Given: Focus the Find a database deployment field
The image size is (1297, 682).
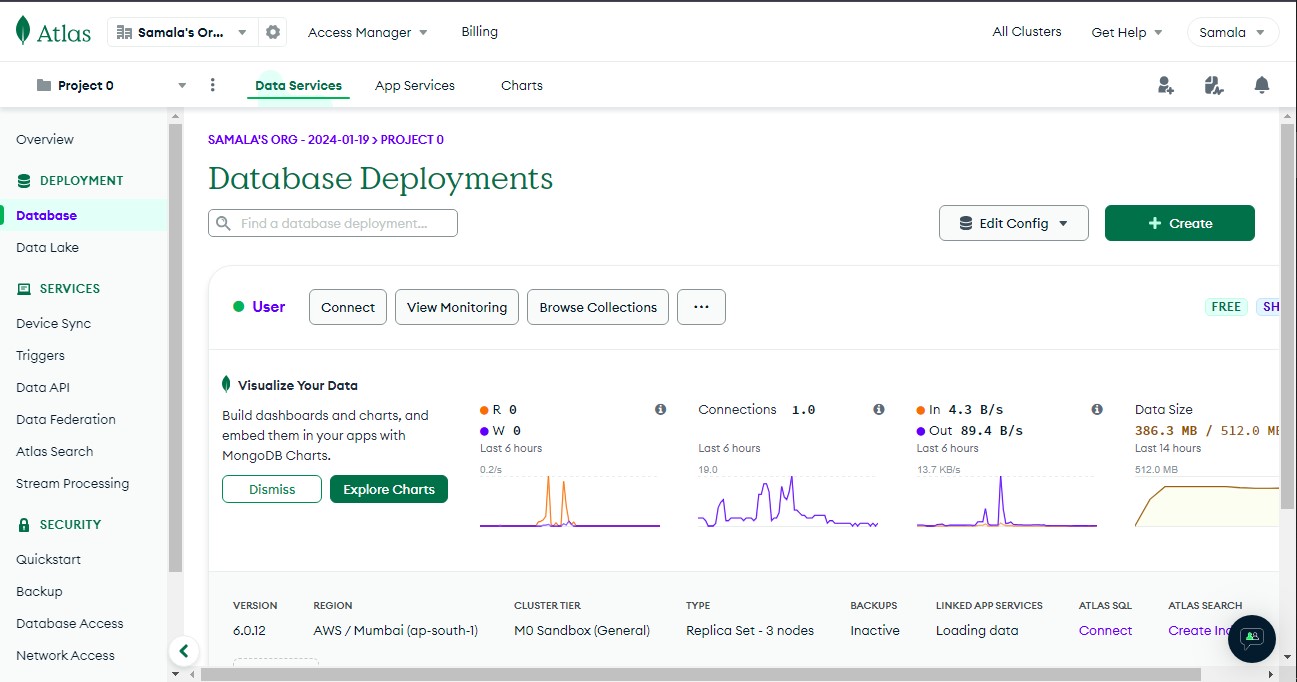Looking at the screenshot, I should [333, 223].
